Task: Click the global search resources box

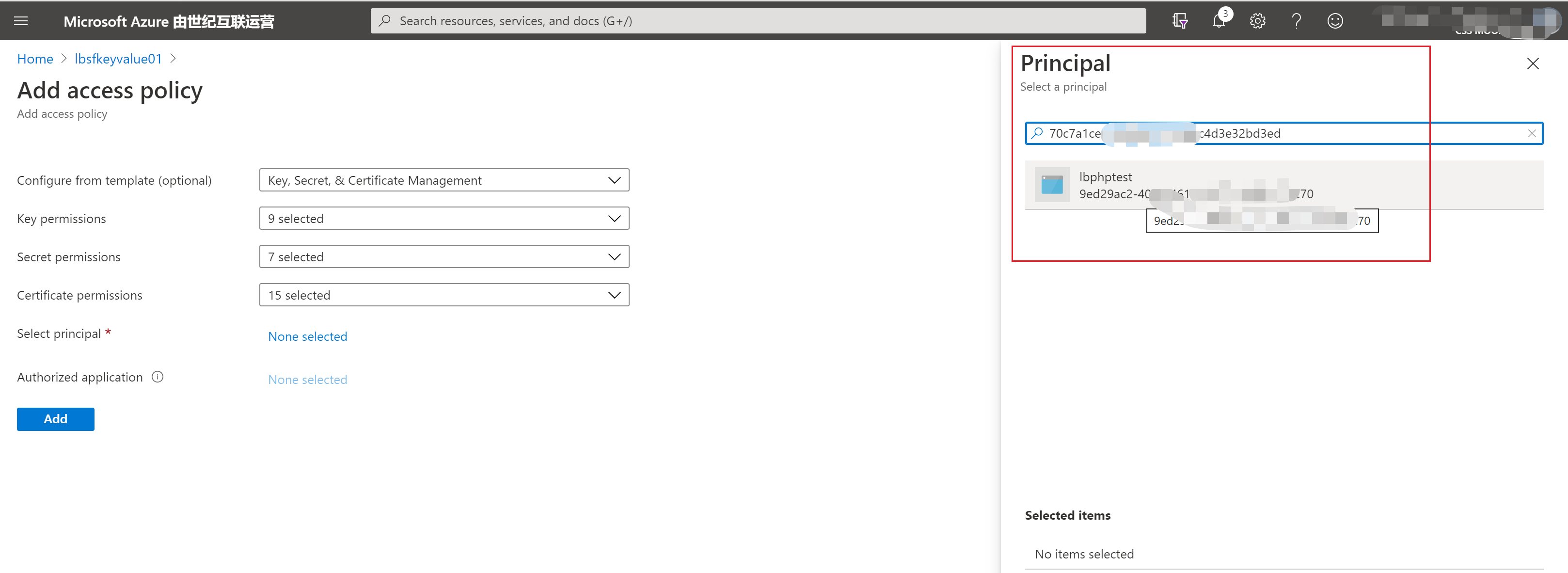Action: tap(758, 21)
